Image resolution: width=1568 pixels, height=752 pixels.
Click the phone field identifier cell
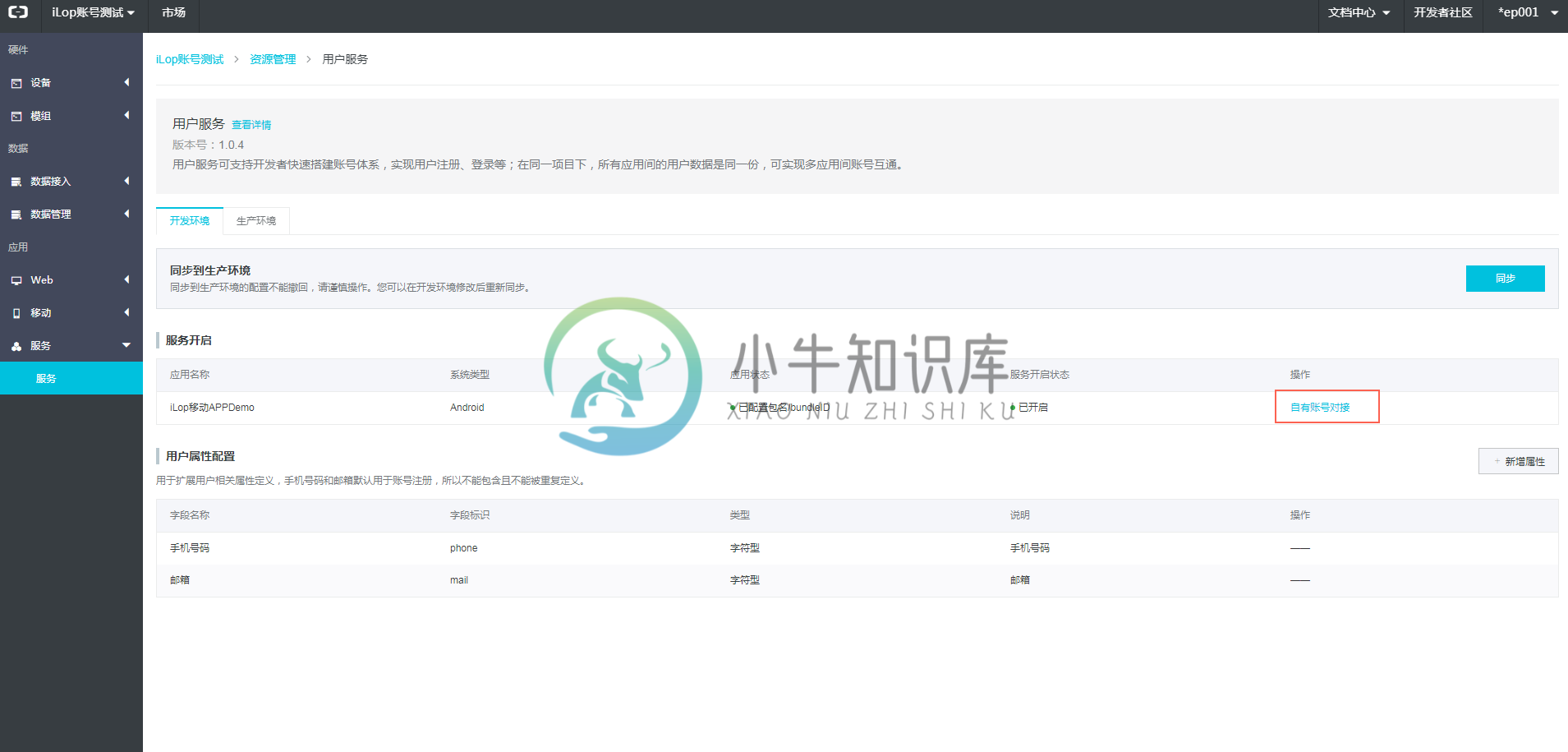pos(463,548)
